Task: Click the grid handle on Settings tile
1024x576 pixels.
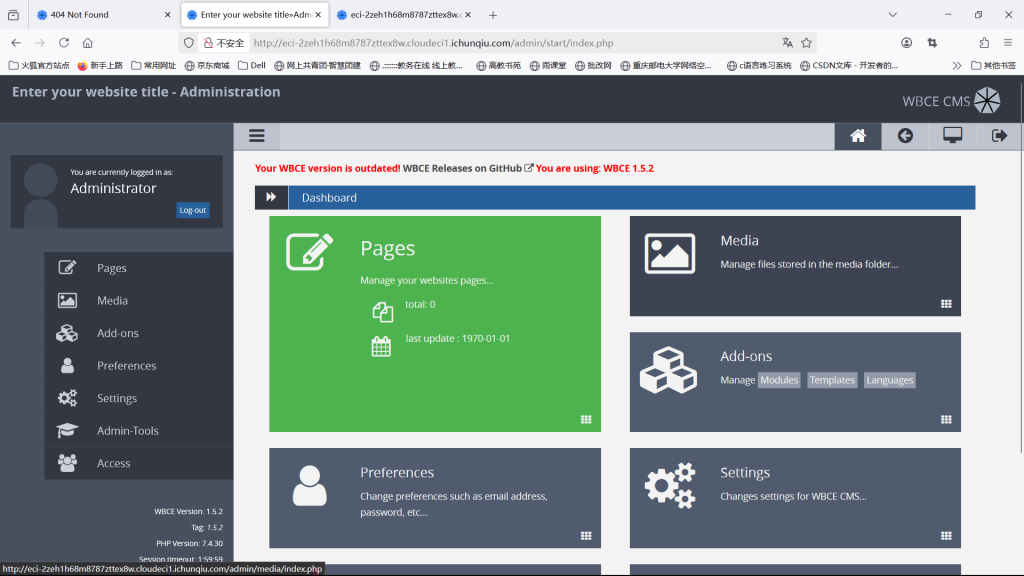Action: [x=946, y=536]
